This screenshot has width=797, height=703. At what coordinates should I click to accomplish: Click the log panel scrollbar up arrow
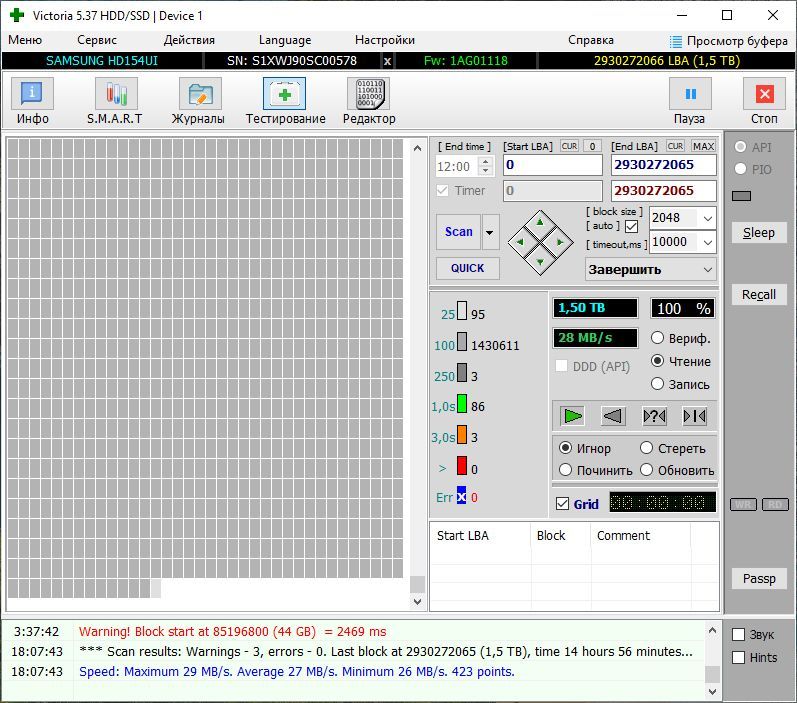[x=712, y=631]
